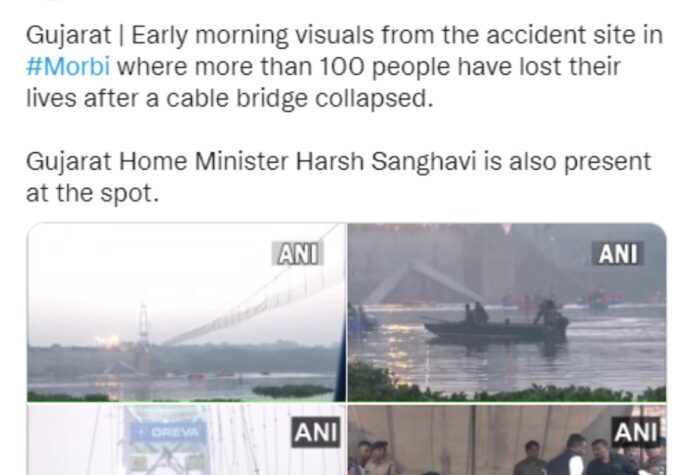Click the ANI watermark on the boat photo
The image size is (688, 475).
point(618,254)
